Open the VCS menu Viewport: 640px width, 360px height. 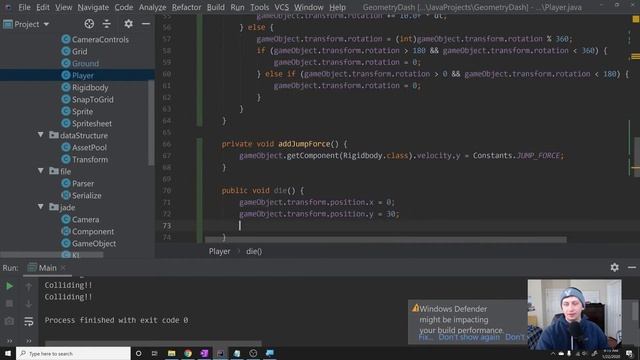pyautogui.click(x=281, y=7)
